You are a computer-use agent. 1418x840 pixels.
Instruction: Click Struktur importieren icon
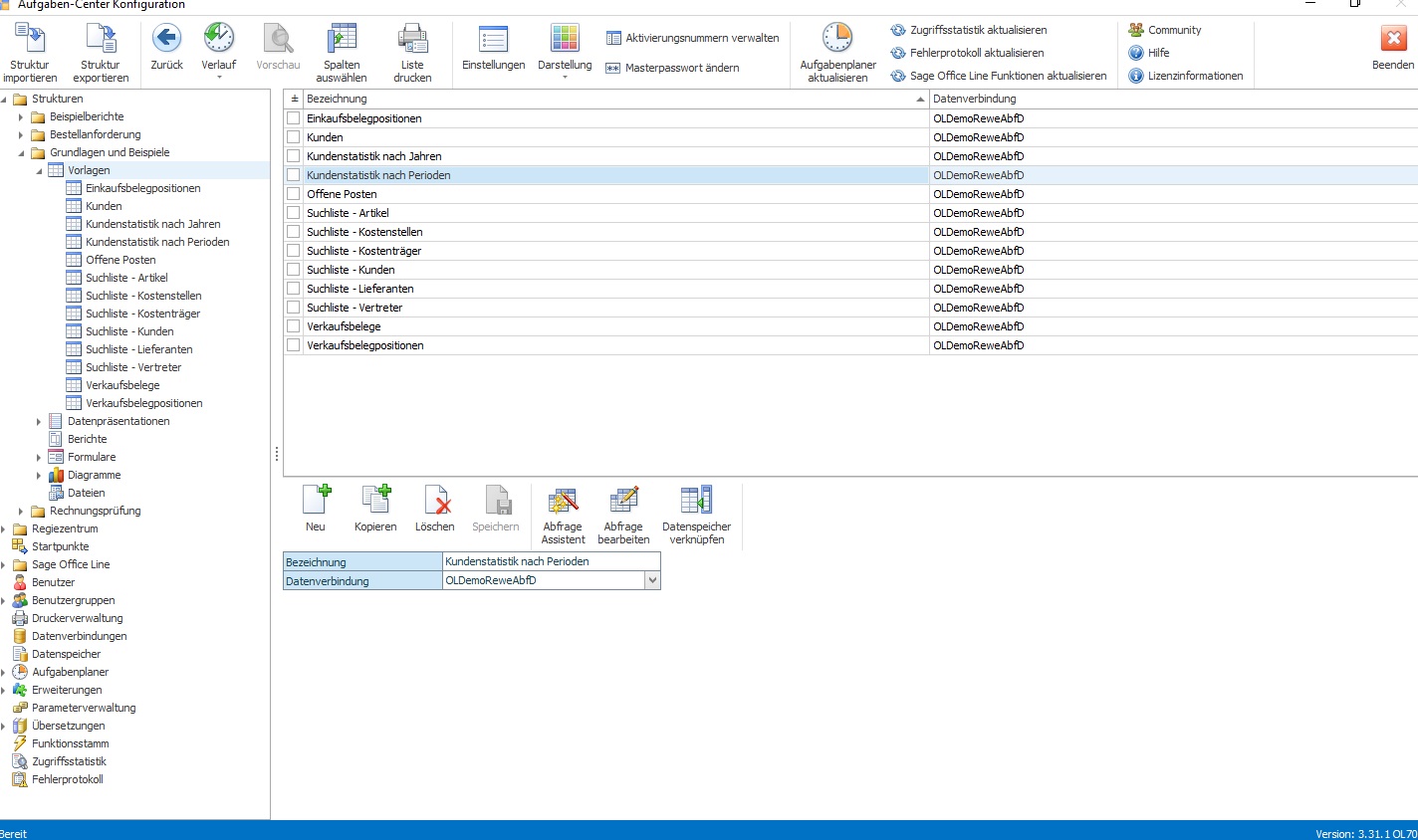point(30,39)
